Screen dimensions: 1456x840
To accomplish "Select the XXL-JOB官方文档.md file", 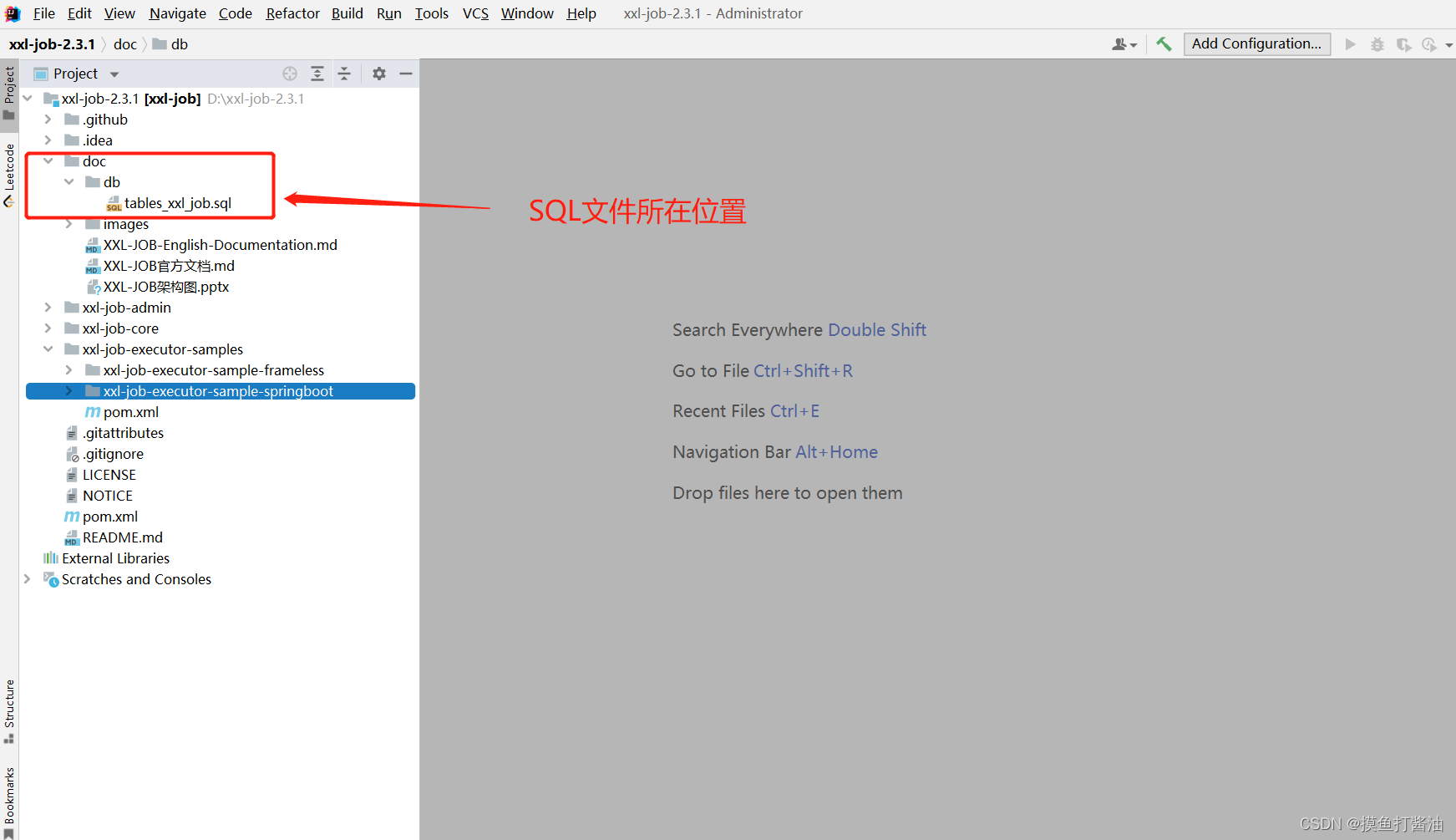I will 169,266.
